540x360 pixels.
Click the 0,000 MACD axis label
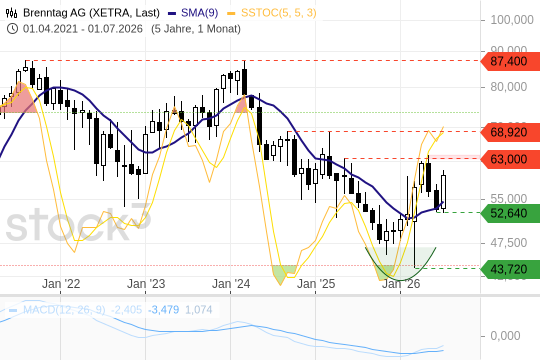click(505, 336)
